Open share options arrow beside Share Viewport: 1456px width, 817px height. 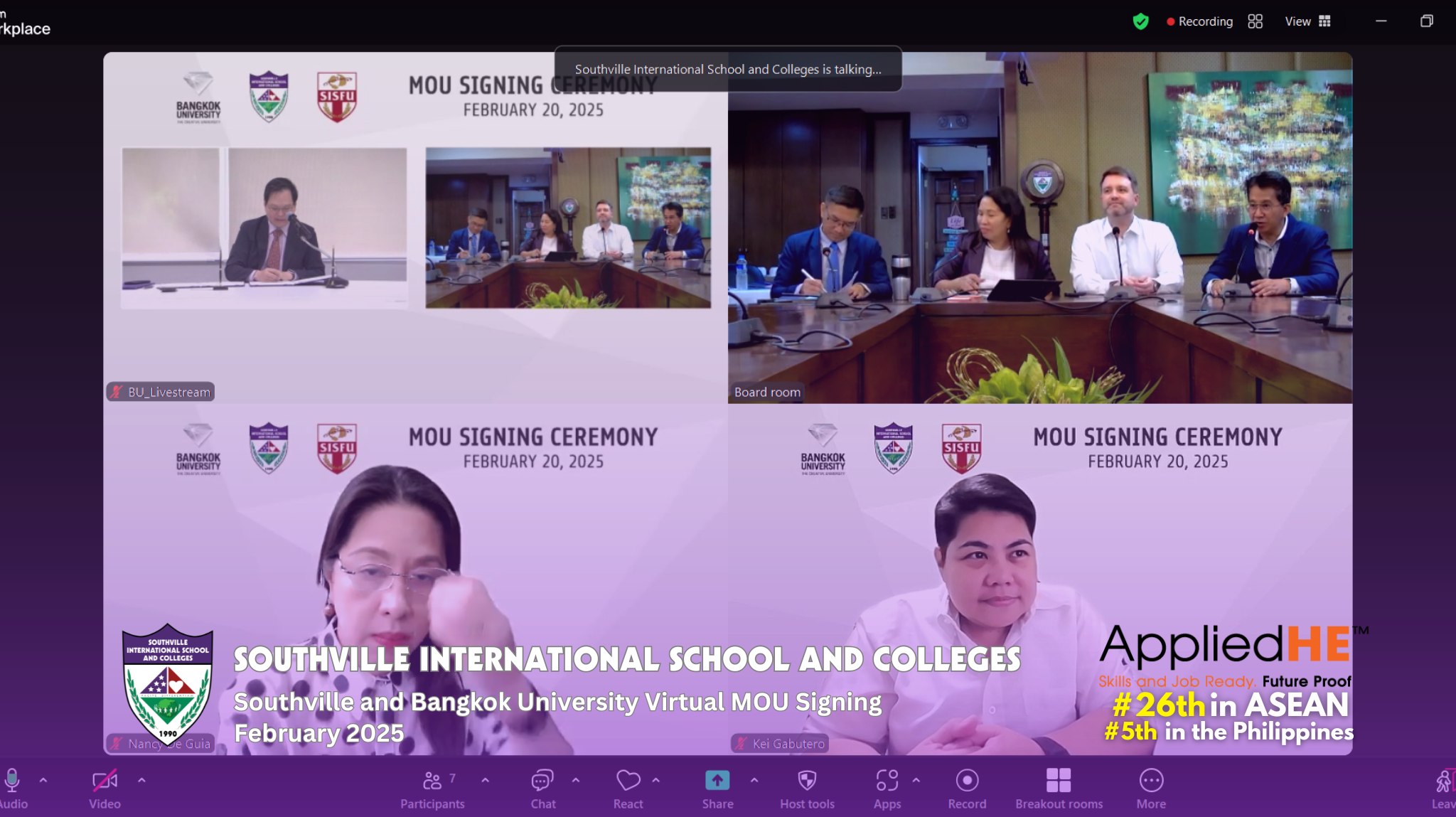click(x=754, y=780)
